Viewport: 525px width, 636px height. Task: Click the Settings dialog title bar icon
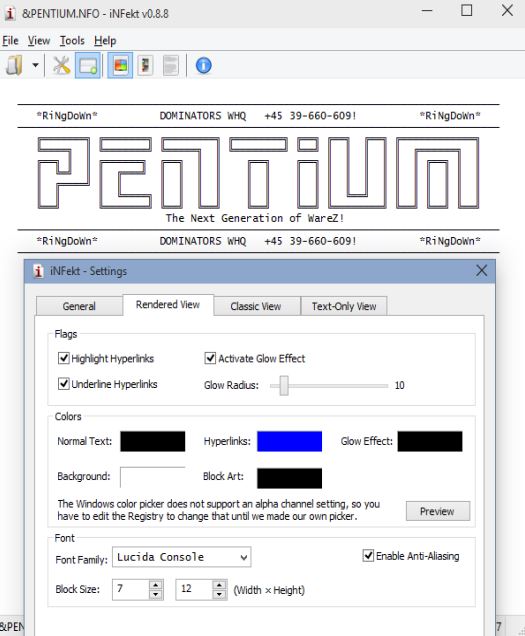[38, 271]
